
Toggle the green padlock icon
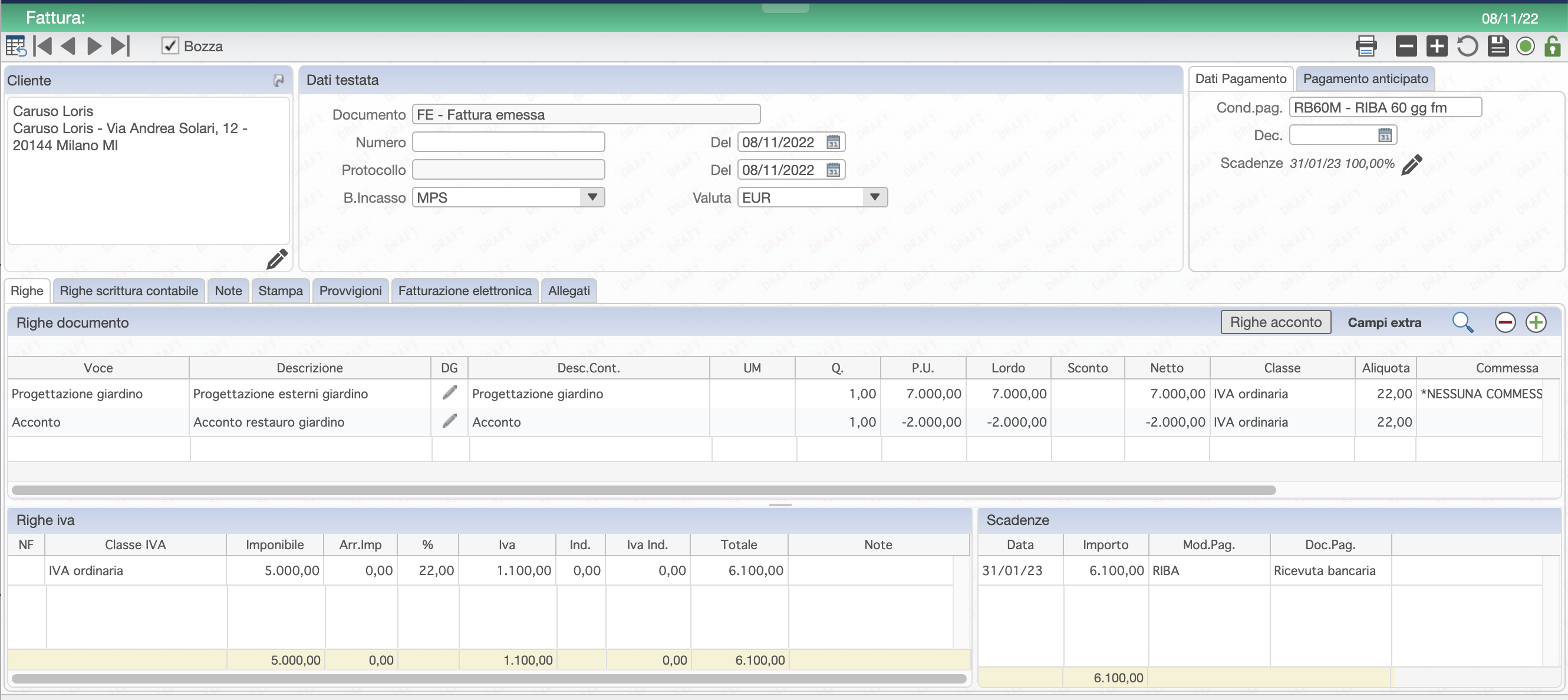coord(1553,47)
